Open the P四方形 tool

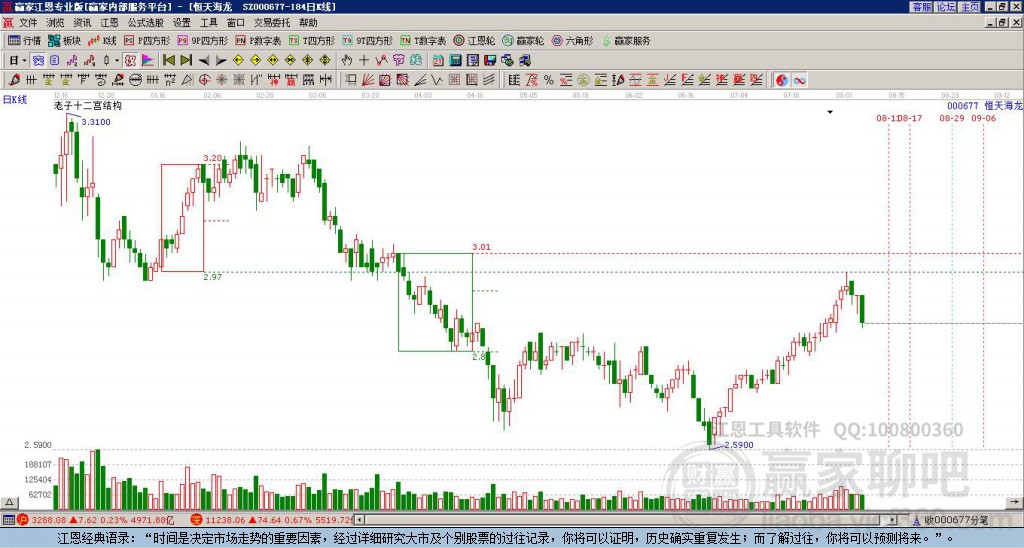pyautogui.click(x=147, y=40)
